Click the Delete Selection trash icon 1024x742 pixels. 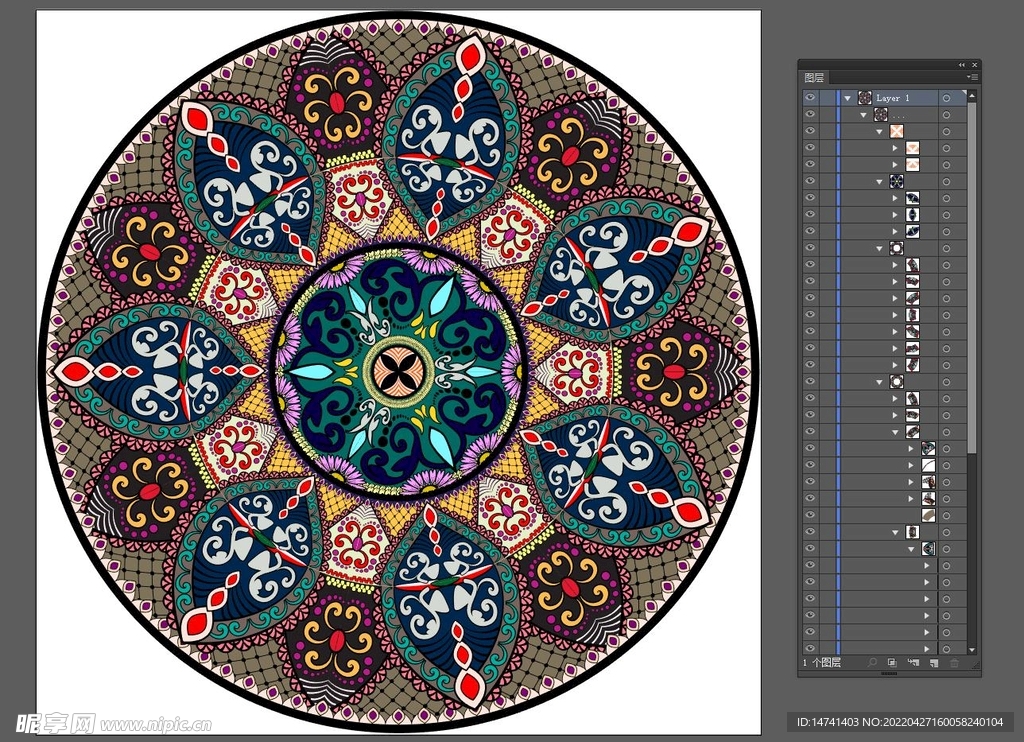click(954, 663)
